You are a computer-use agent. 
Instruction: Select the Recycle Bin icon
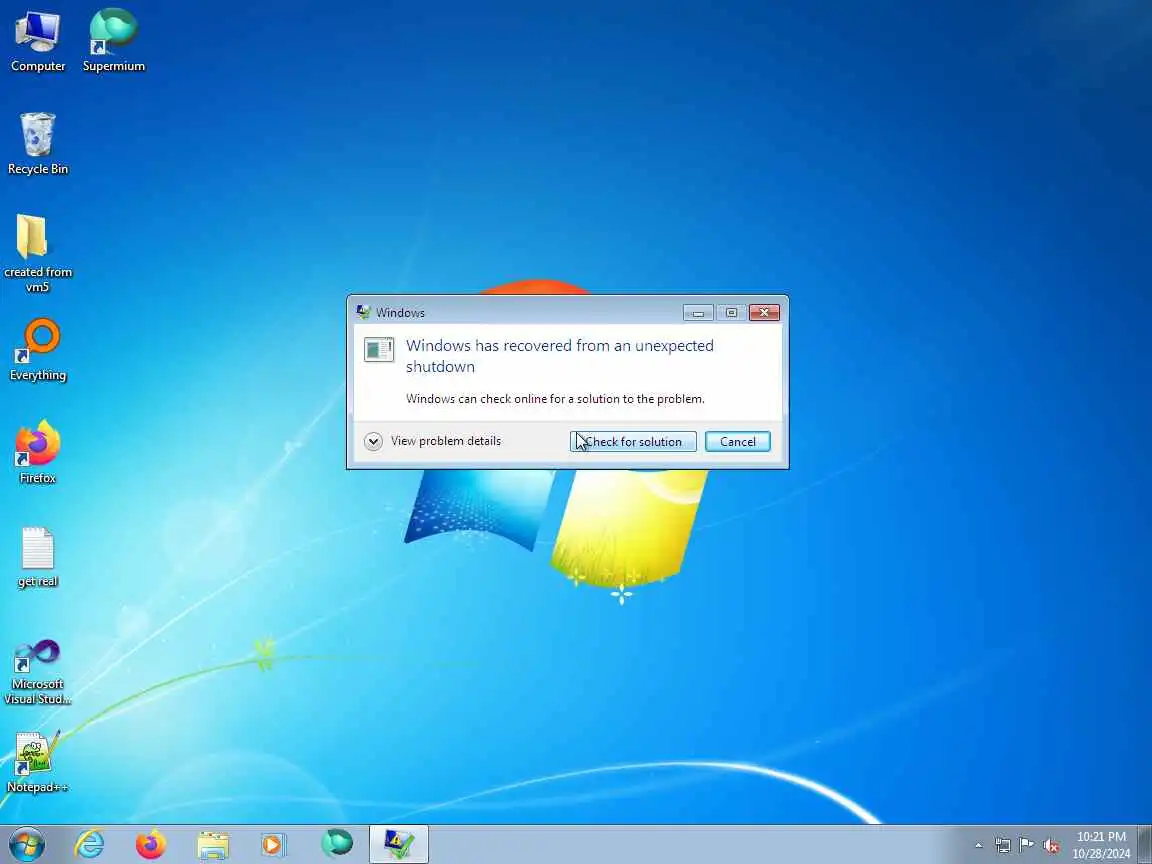coord(37,144)
